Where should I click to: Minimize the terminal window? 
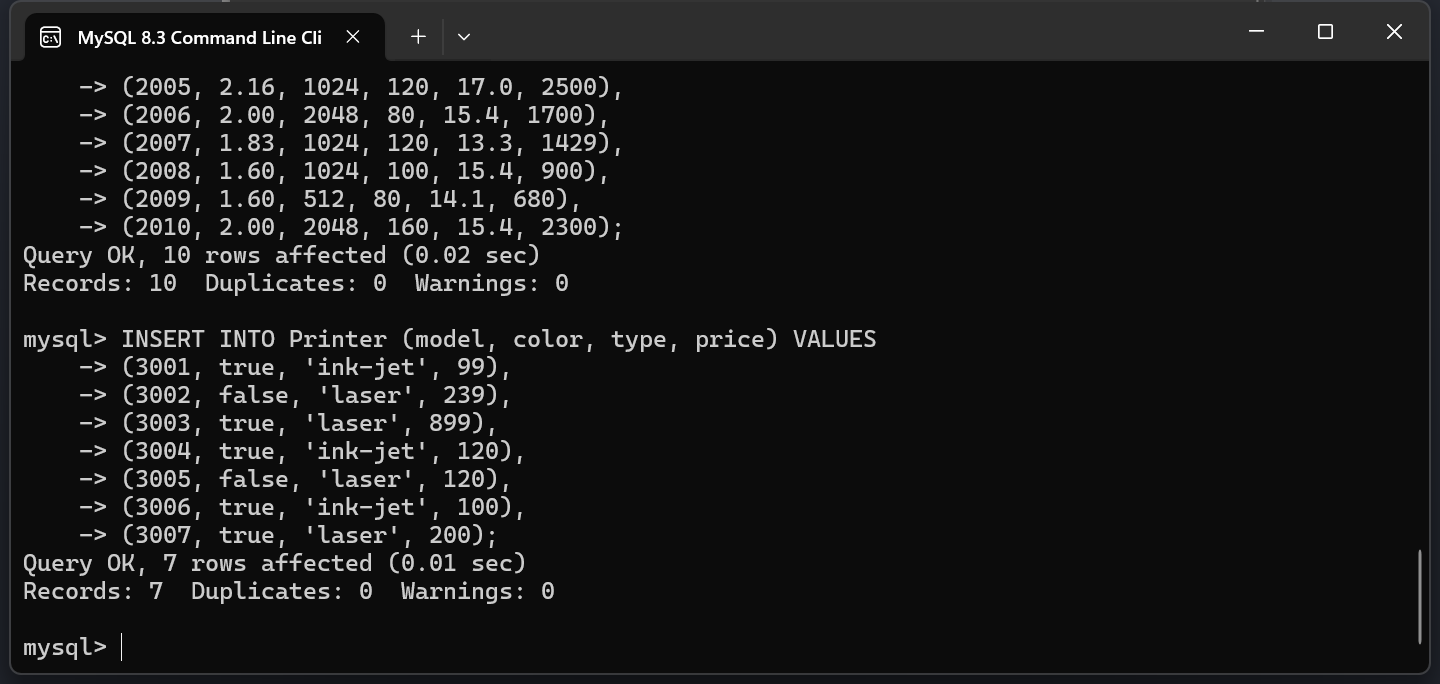[1257, 32]
